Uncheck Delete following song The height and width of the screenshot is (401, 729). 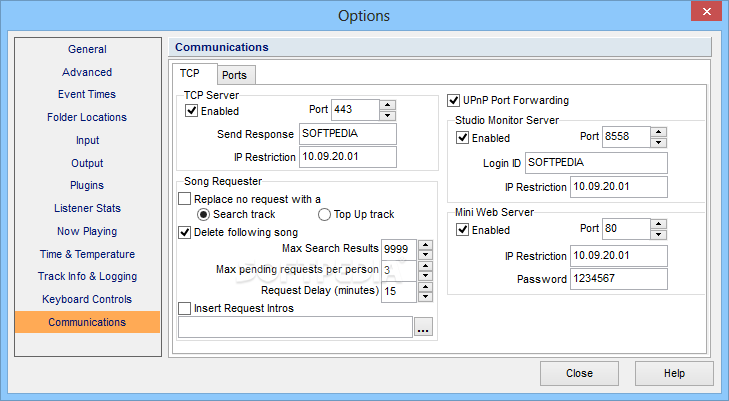coord(185,232)
